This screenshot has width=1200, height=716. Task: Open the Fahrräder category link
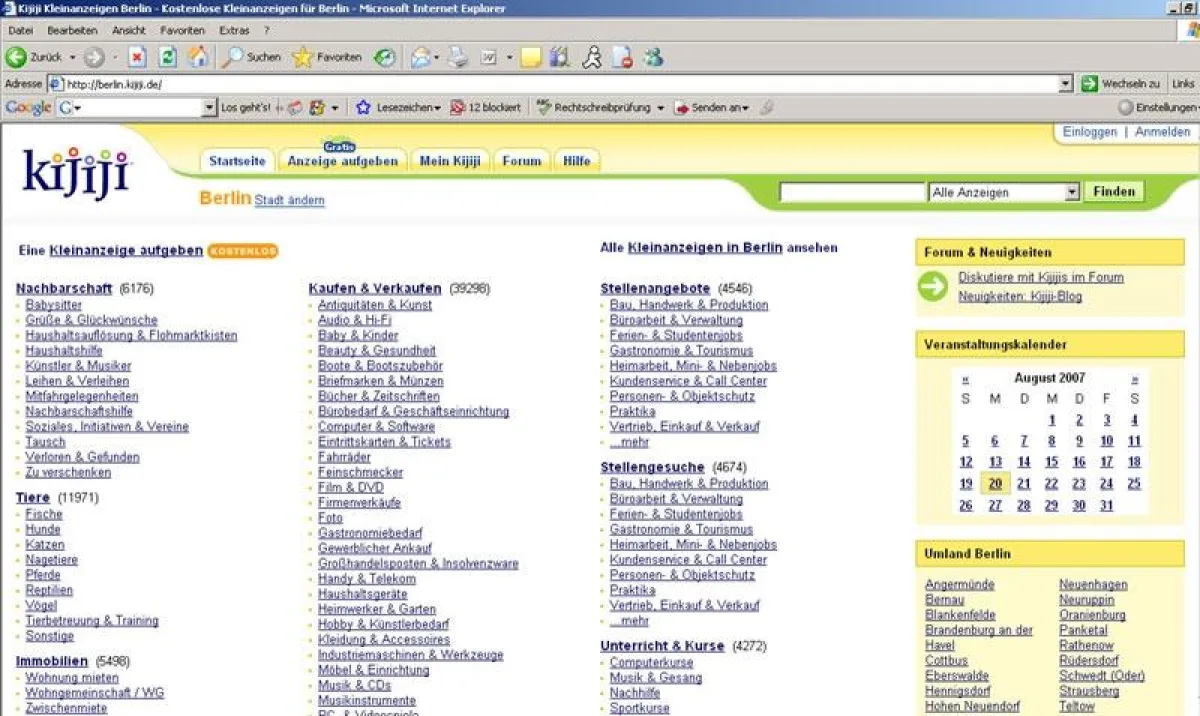pyautogui.click(x=344, y=457)
